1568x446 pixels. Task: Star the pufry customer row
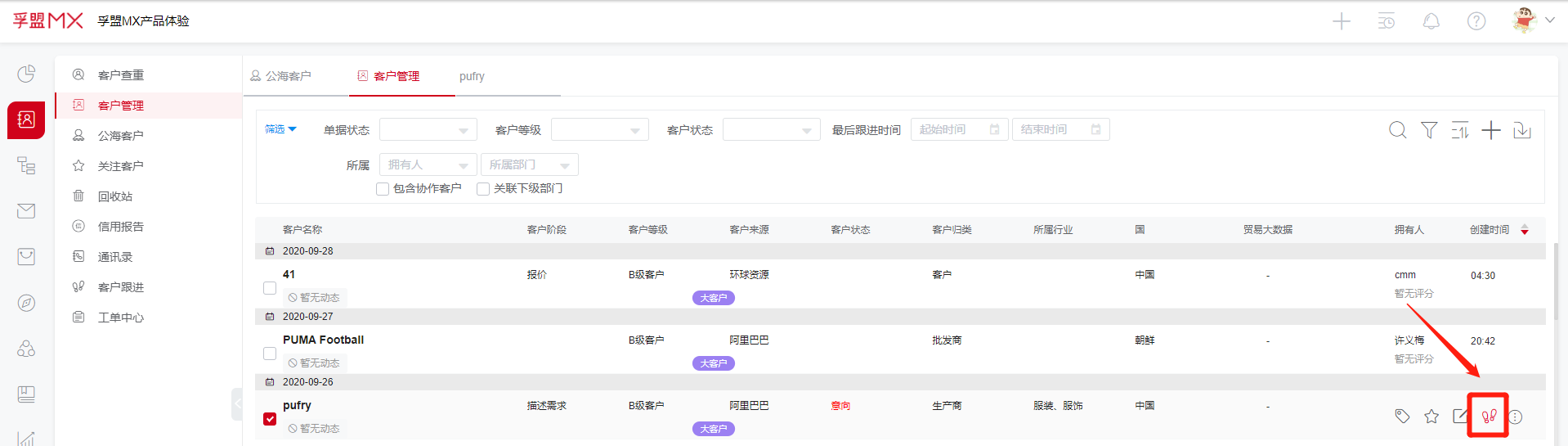tap(1431, 417)
